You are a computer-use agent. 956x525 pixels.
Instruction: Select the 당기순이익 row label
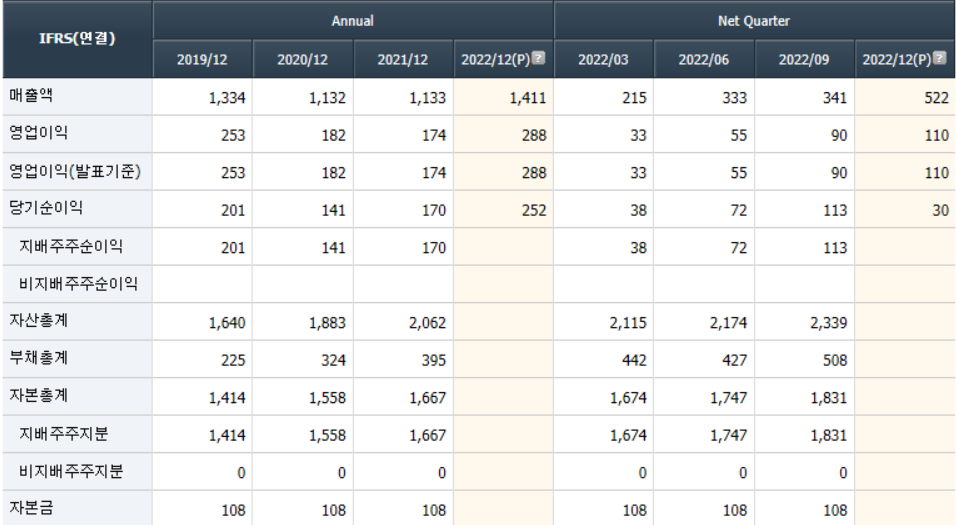[x=46, y=208]
